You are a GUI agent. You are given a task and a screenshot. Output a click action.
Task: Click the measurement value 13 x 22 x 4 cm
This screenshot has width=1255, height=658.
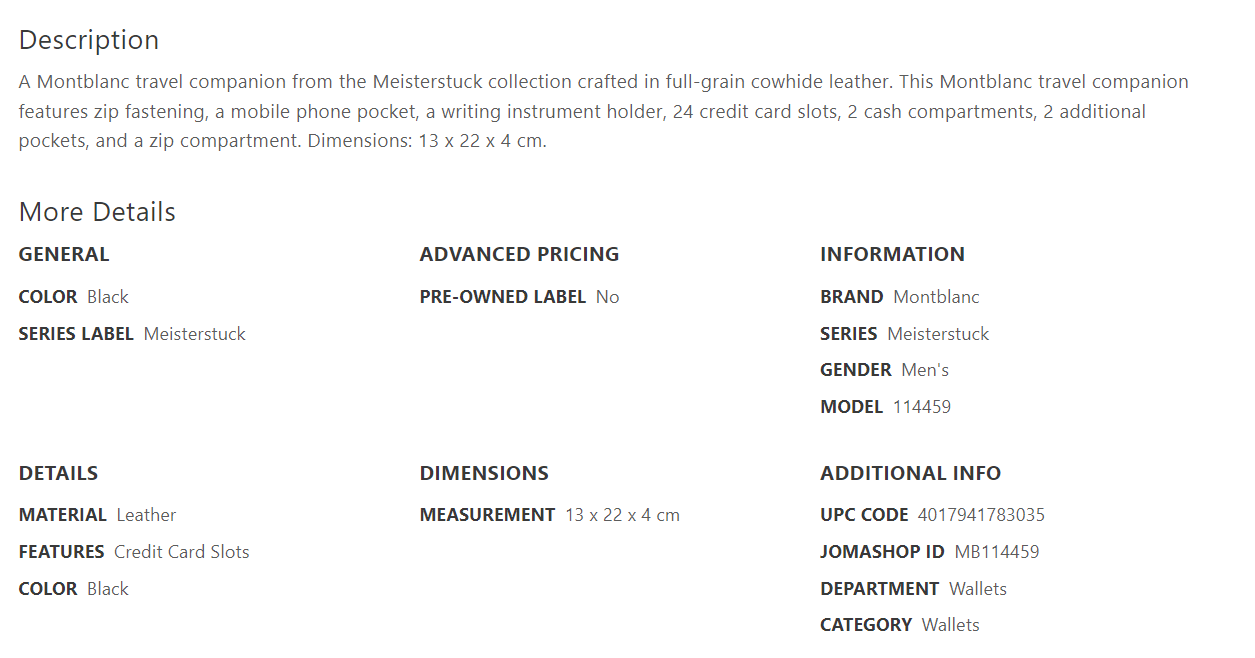click(622, 515)
